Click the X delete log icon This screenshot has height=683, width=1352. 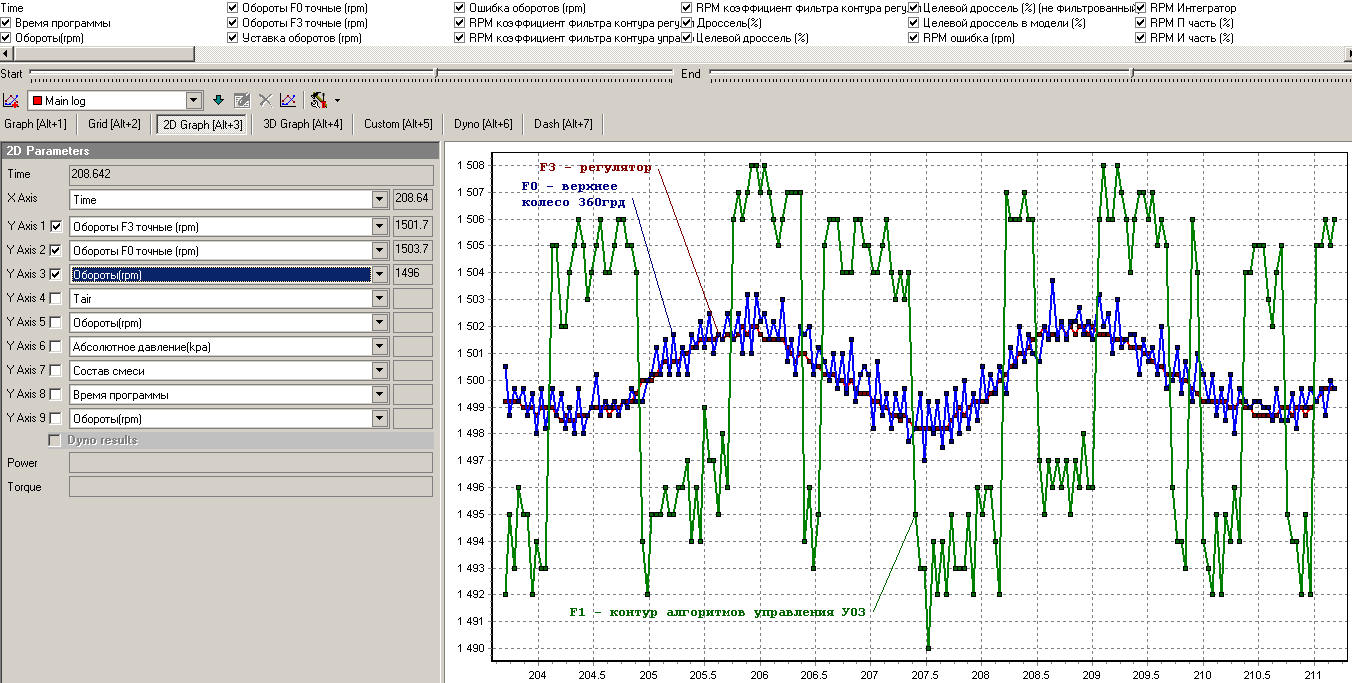point(265,101)
